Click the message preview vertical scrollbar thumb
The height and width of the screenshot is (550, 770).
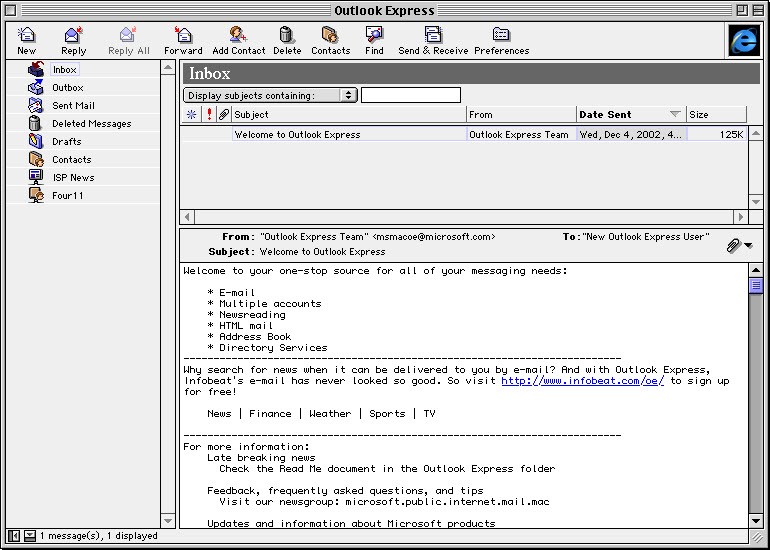(x=756, y=286)
